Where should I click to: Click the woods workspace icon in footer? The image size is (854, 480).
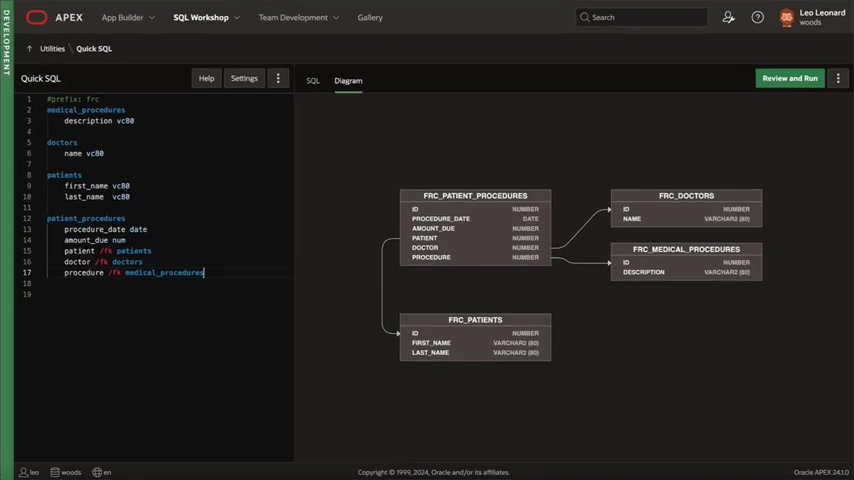pos(55,472)
